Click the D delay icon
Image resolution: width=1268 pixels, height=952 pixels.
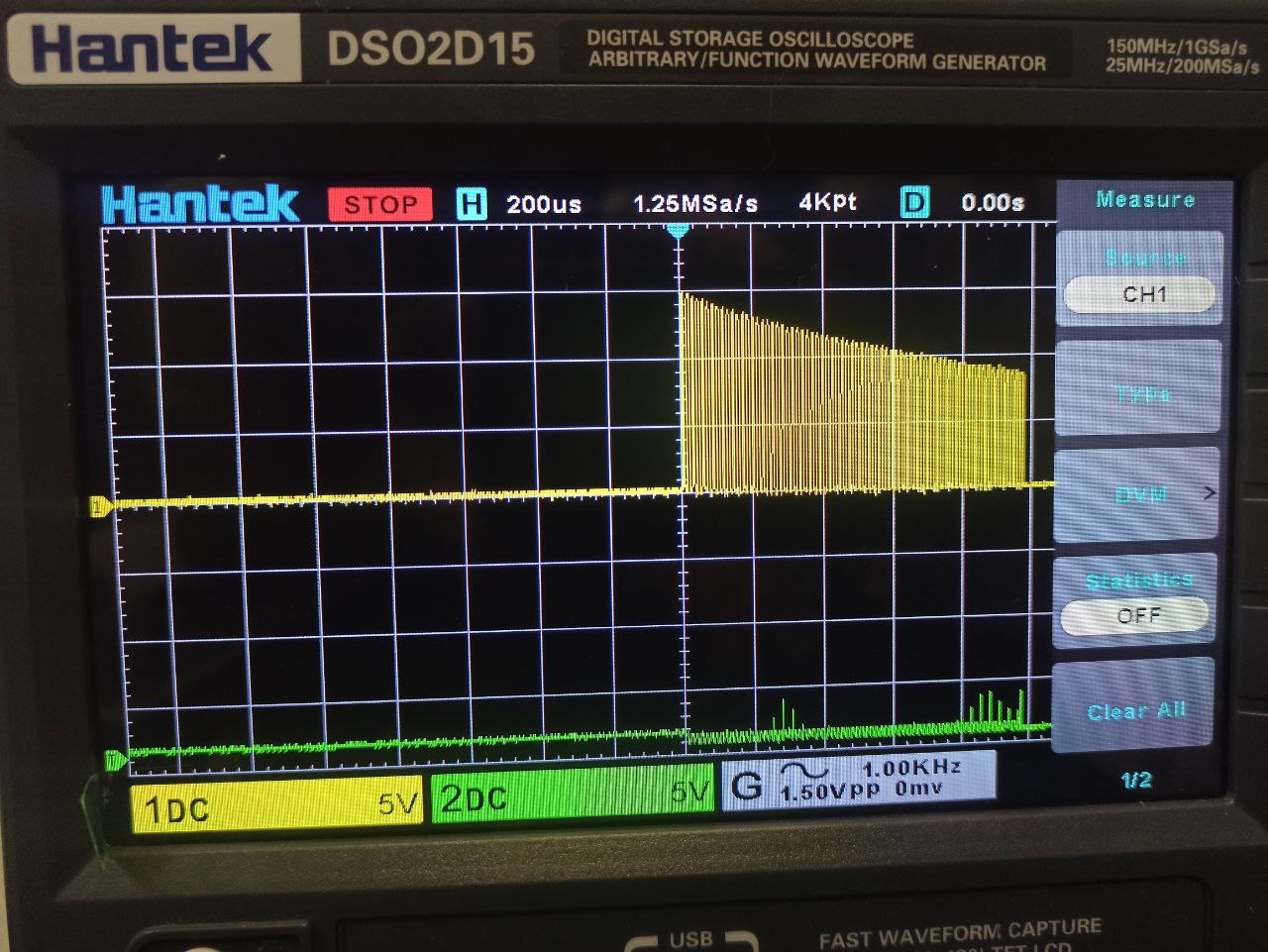[x=914, y=203]
